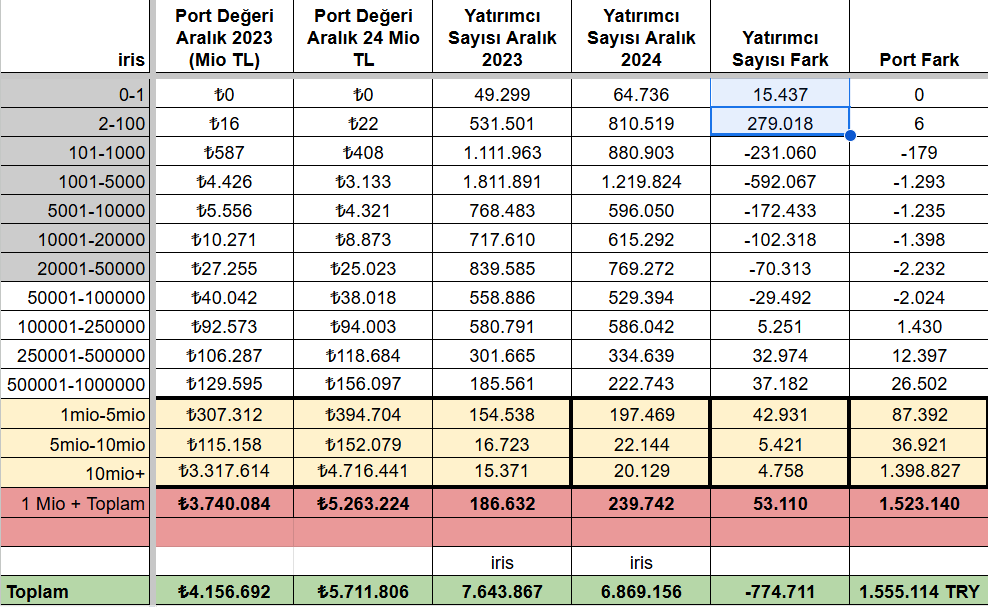Click the cell showing -592.067

(780, 181)
